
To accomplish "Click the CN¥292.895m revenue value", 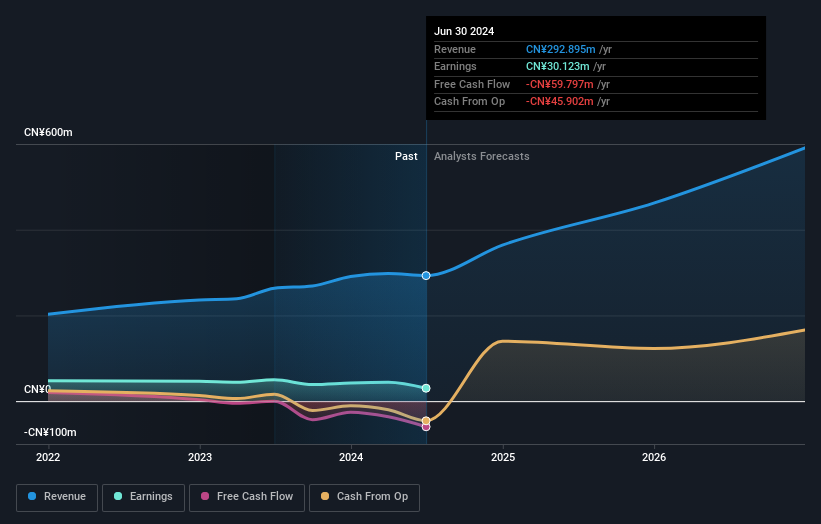I will [561, 49].
